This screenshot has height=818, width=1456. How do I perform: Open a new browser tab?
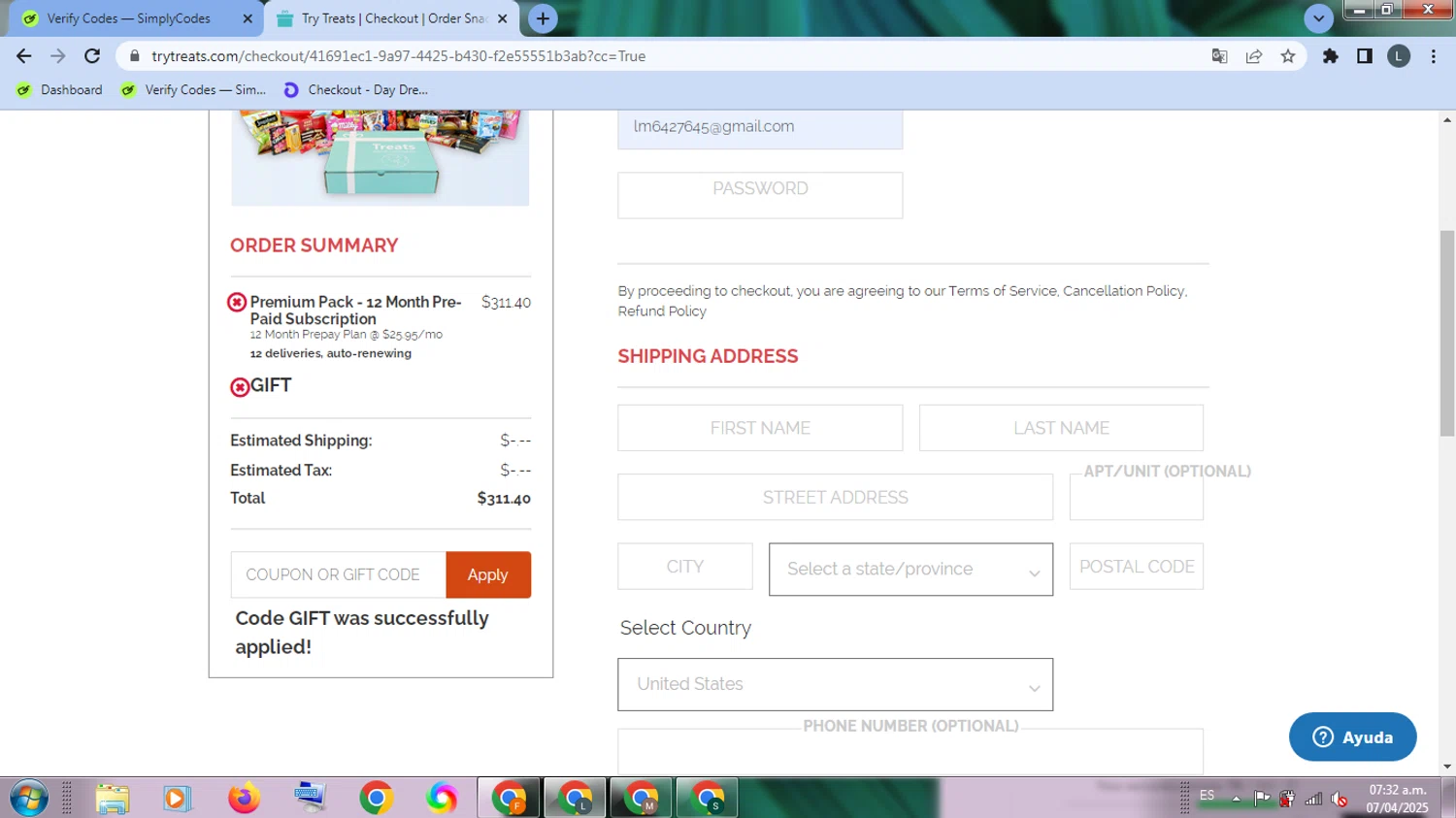point(543,18)
